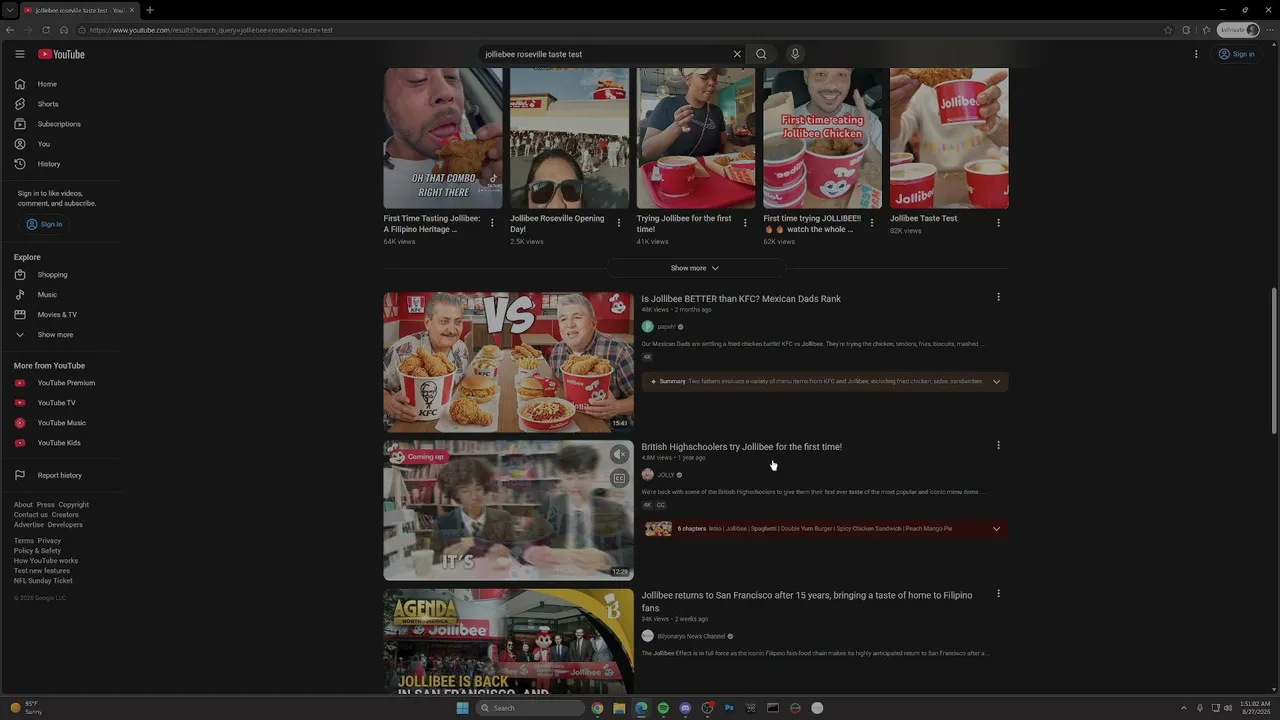Open the InPrivate profile button
Screen dimensions: 1280x720
(1238, 30)
